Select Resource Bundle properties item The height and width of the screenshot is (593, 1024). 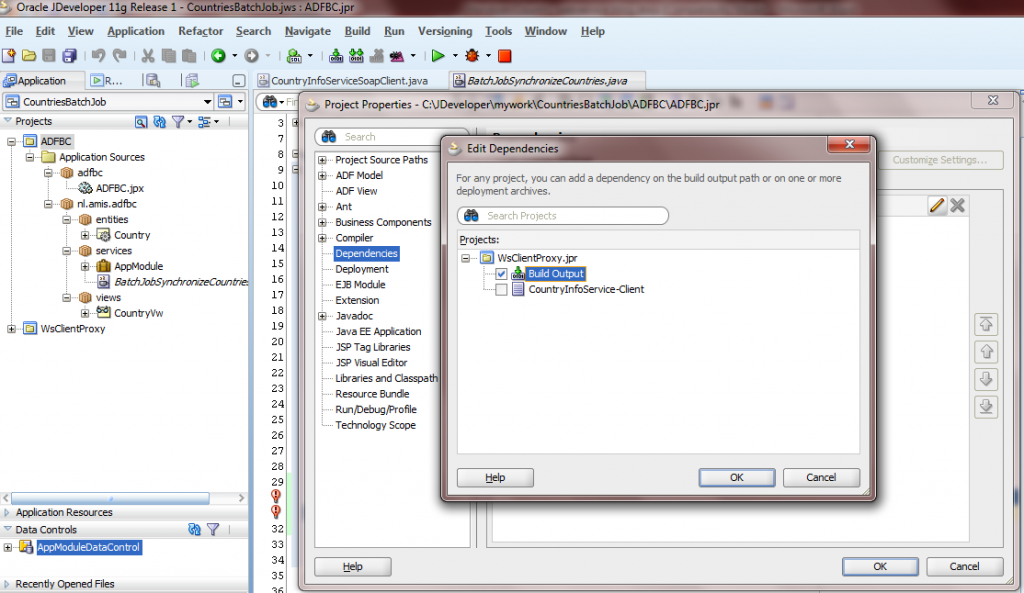tap(372, 394)
